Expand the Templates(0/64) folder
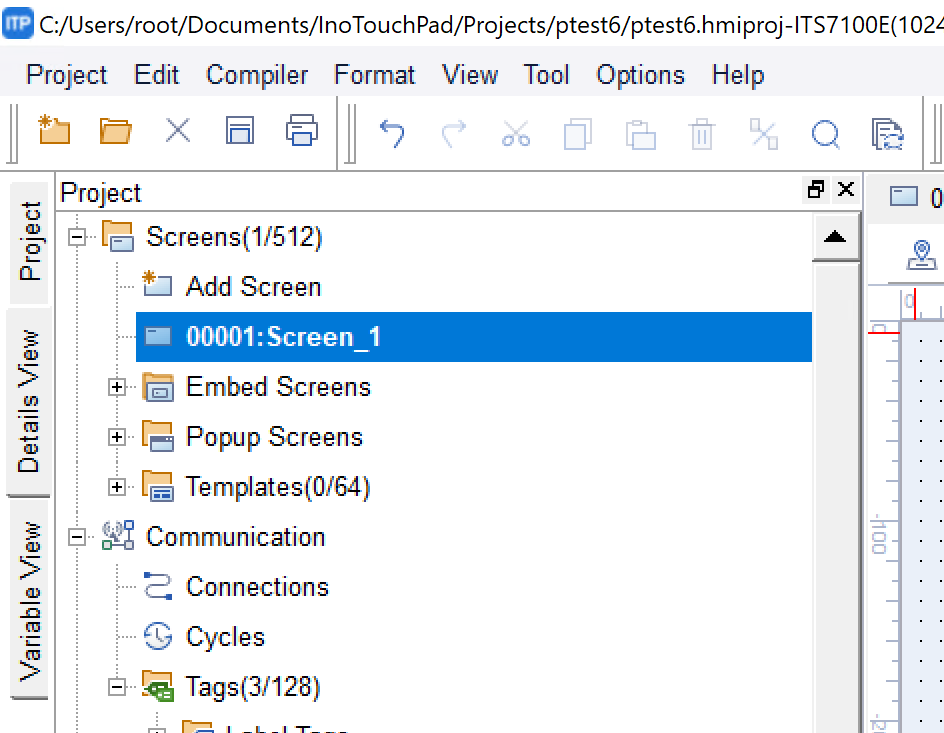The image size is (944, 733). 117,487
